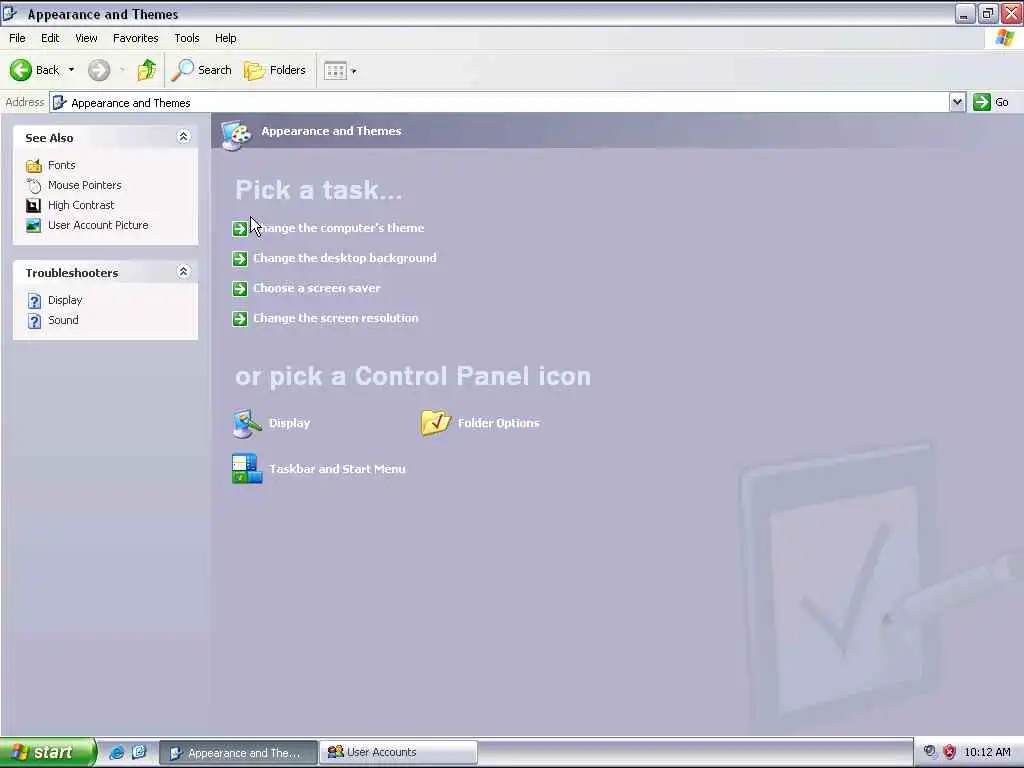Click the Sound troubleshooter help icon
This screenshot has width=1024, height=768.
coord(35,321)
